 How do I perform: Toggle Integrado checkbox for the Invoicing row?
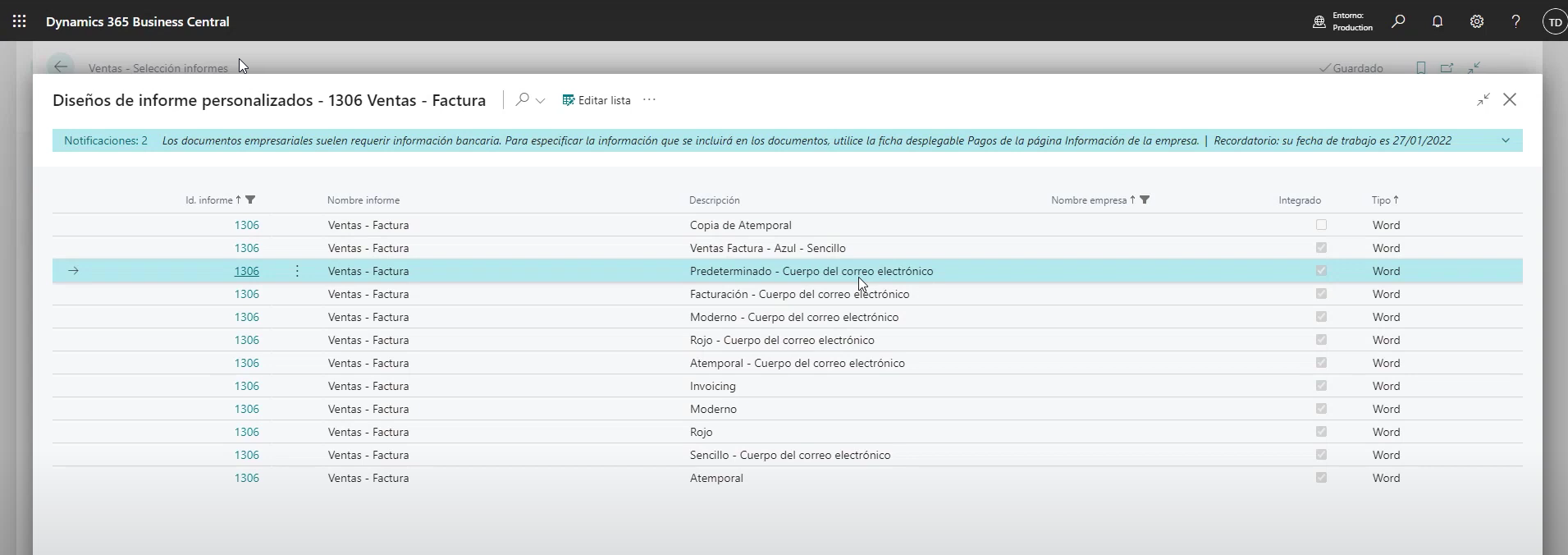[1321, 386]
